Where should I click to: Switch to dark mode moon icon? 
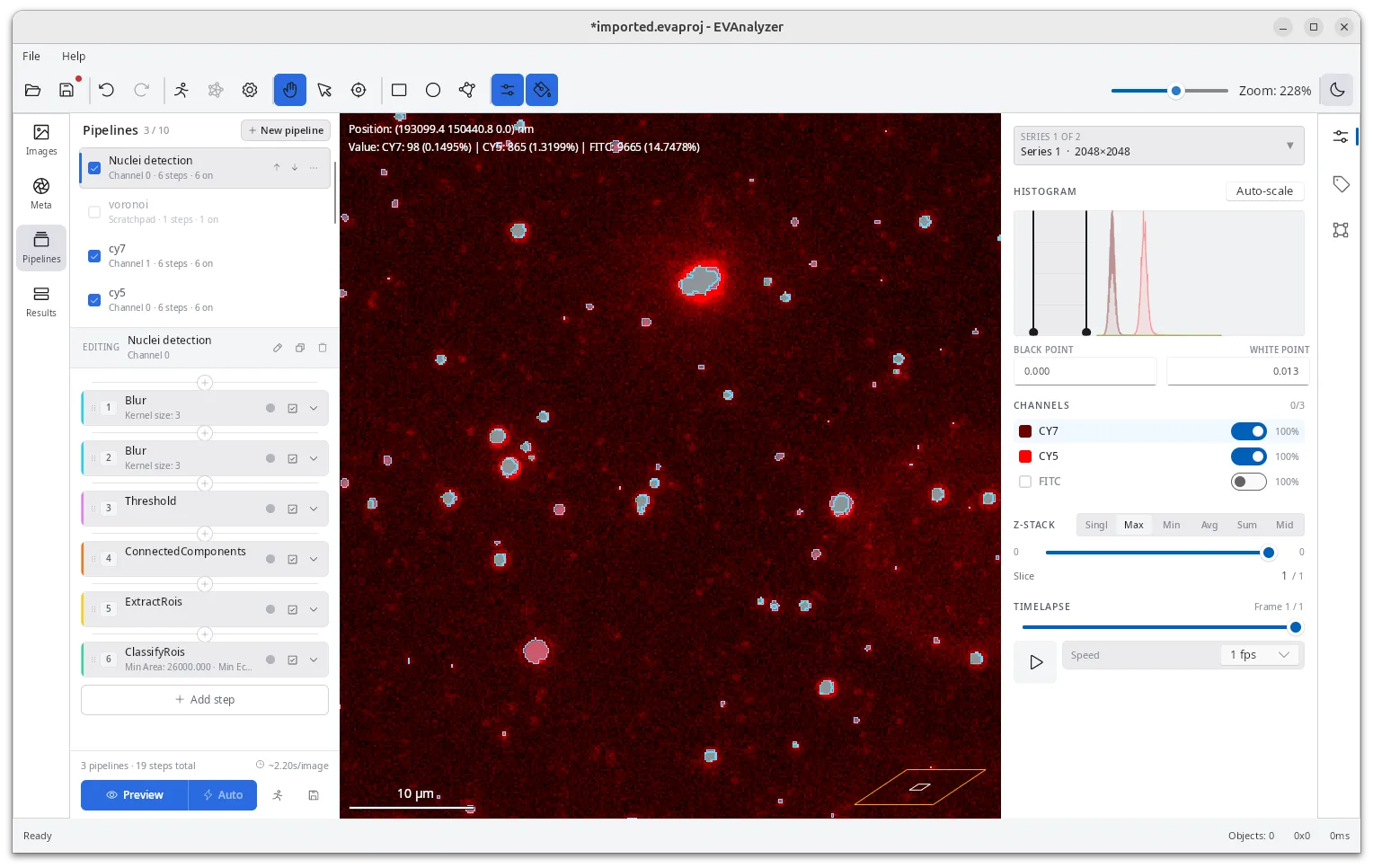[1337, 90]
